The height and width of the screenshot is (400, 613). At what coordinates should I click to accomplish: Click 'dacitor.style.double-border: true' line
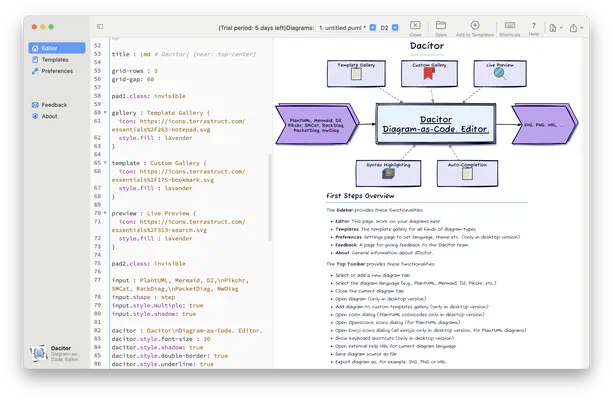170,355
